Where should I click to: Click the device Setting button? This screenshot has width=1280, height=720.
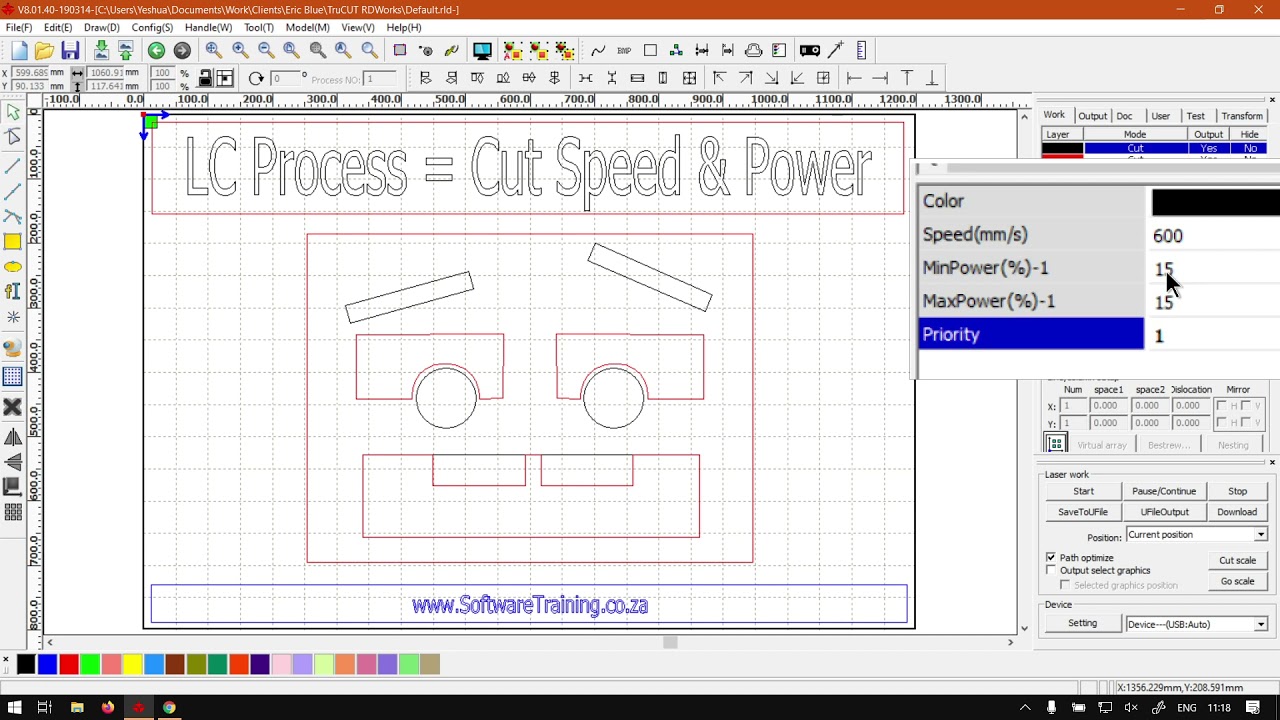click(1082, 624)
